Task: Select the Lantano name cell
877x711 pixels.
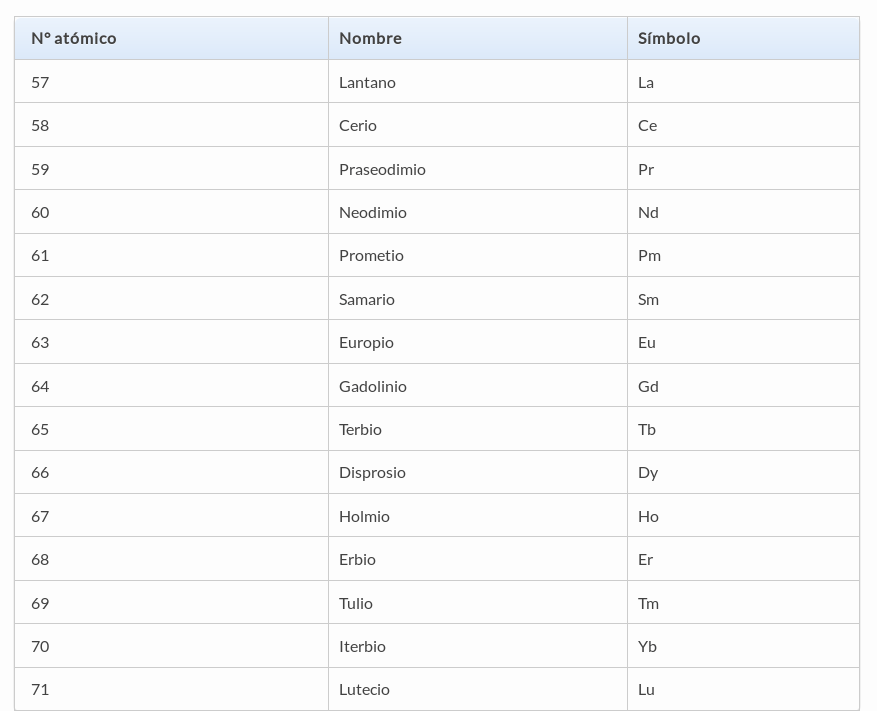Action: pos(478,82)
